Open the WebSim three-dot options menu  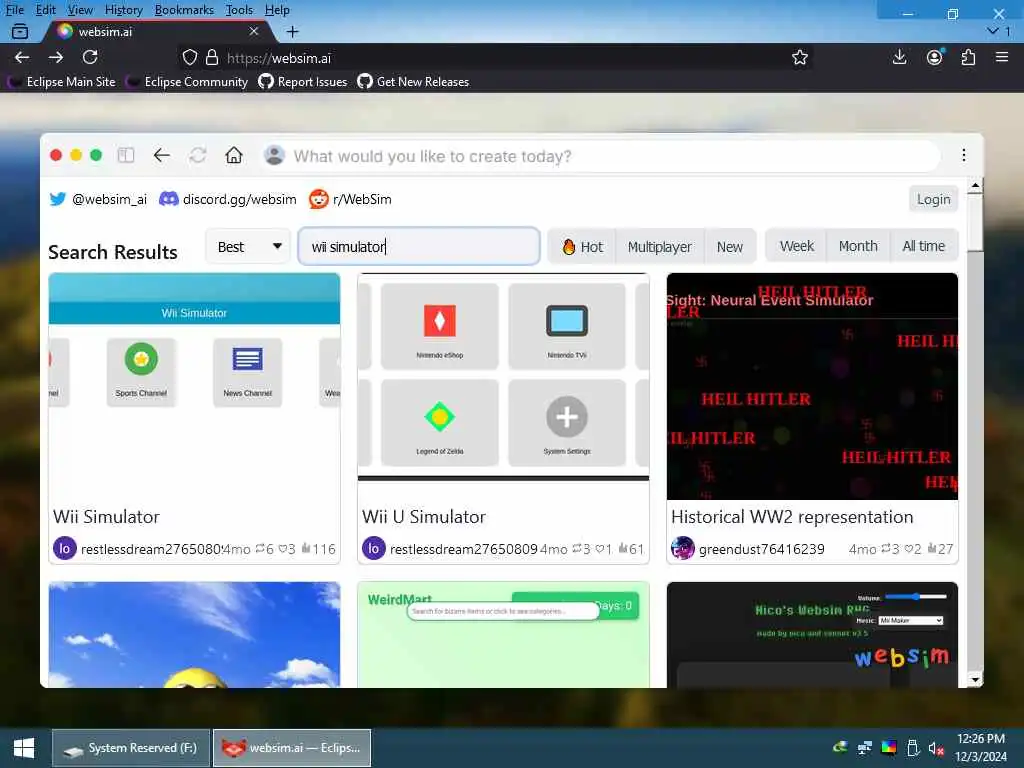point(963,155)
